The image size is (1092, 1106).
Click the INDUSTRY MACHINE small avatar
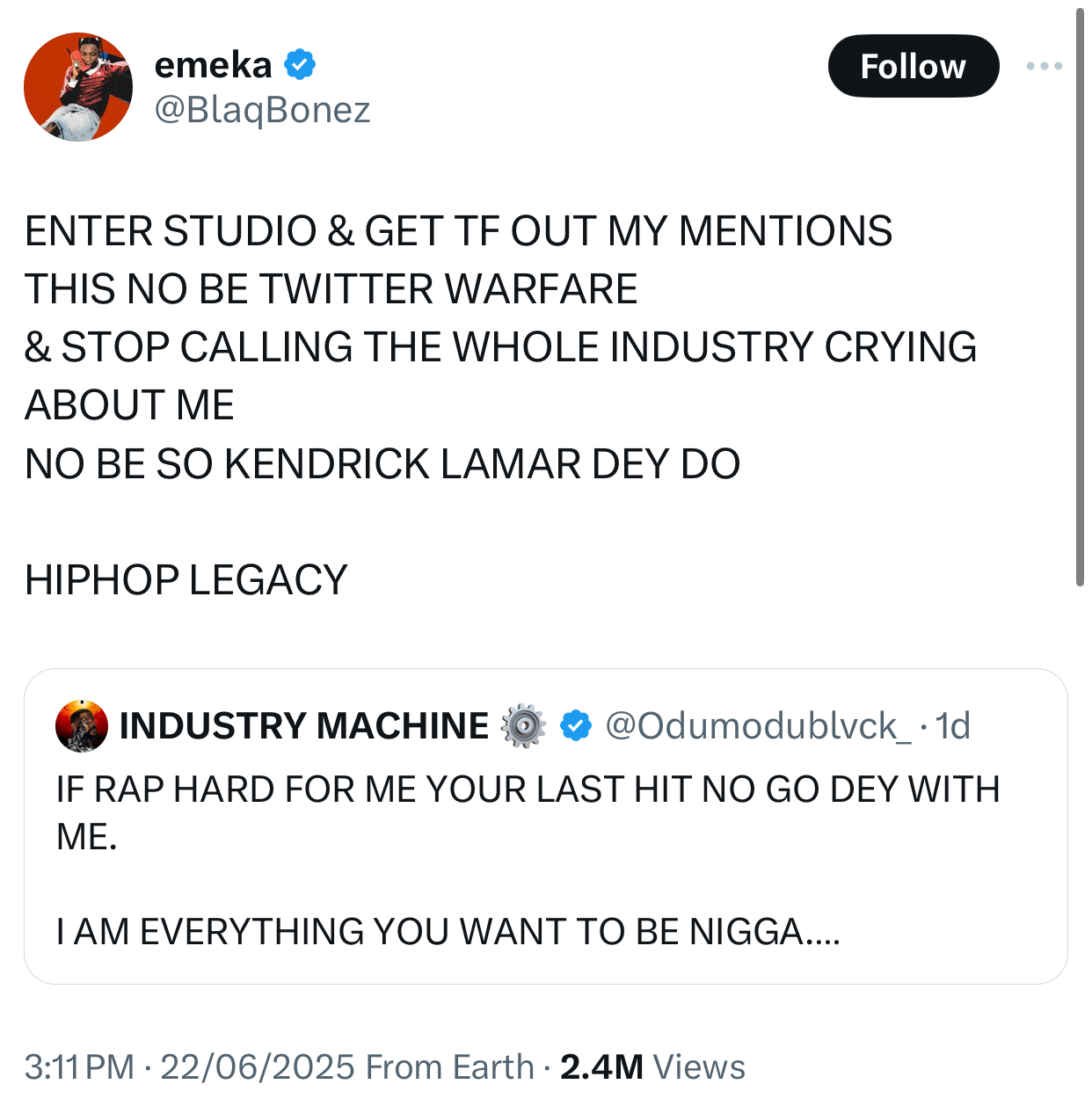point(82,726)
